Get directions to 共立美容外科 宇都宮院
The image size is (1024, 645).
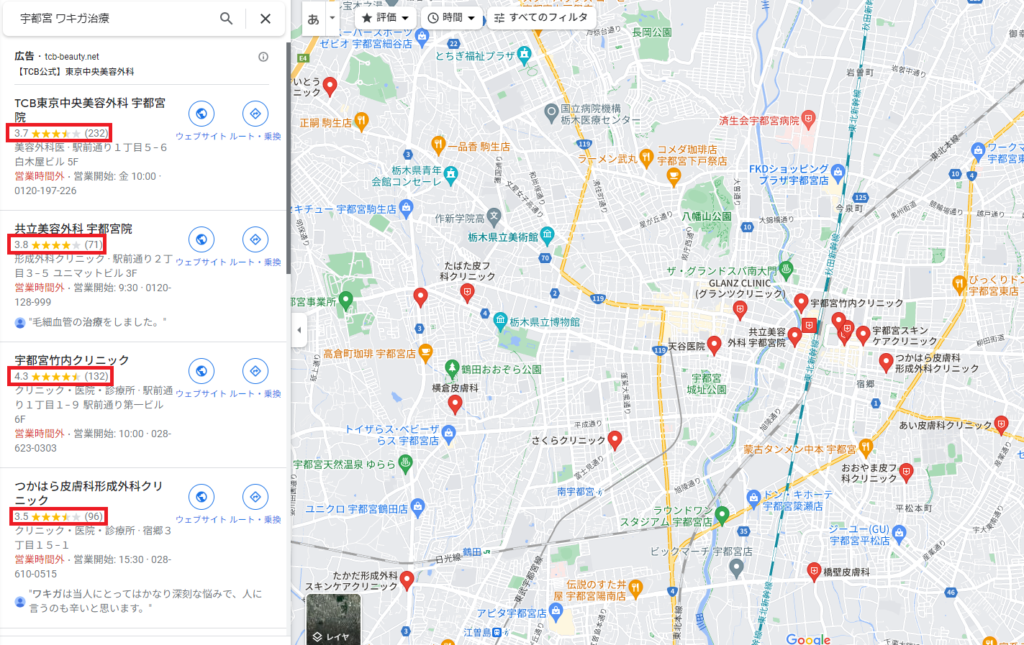tap(255, 240)
